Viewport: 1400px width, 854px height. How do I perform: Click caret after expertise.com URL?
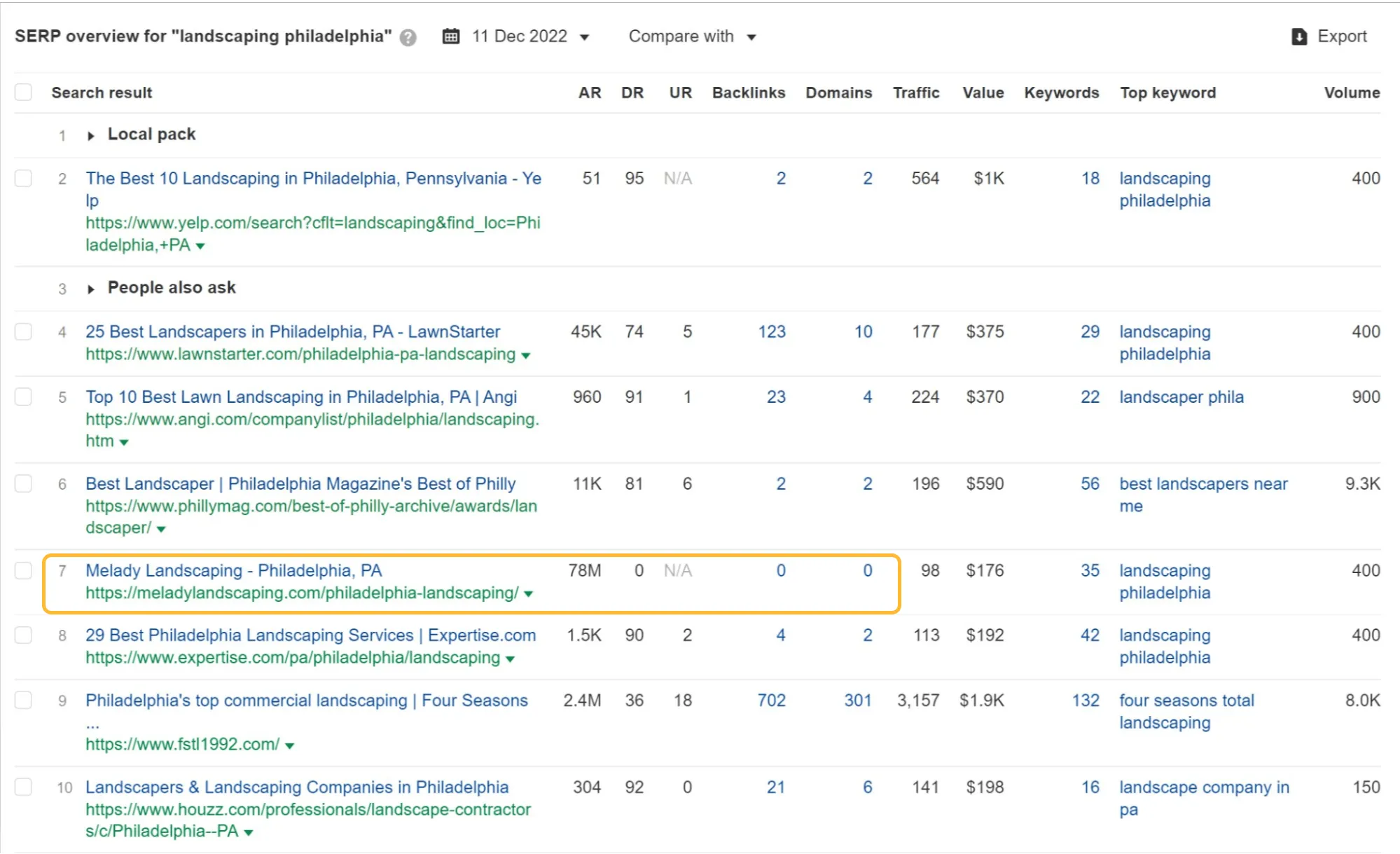coord(511,659)
